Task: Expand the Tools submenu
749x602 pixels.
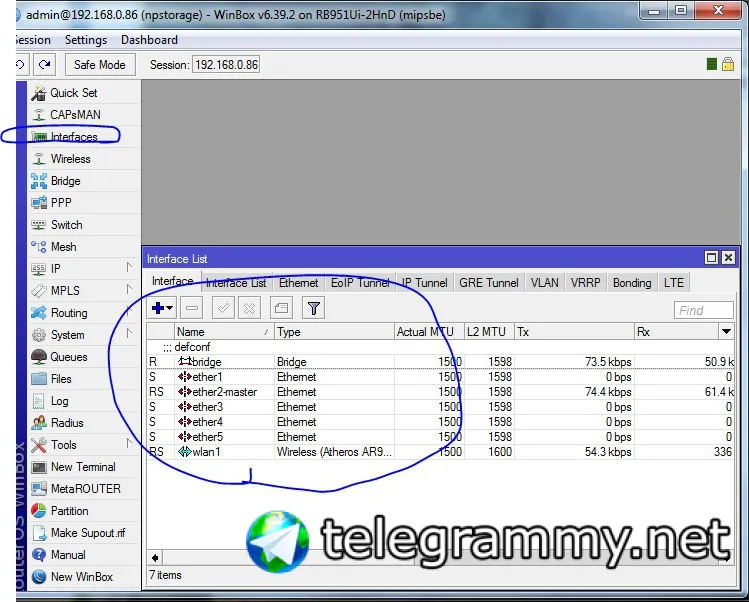Action: [84, 445]
